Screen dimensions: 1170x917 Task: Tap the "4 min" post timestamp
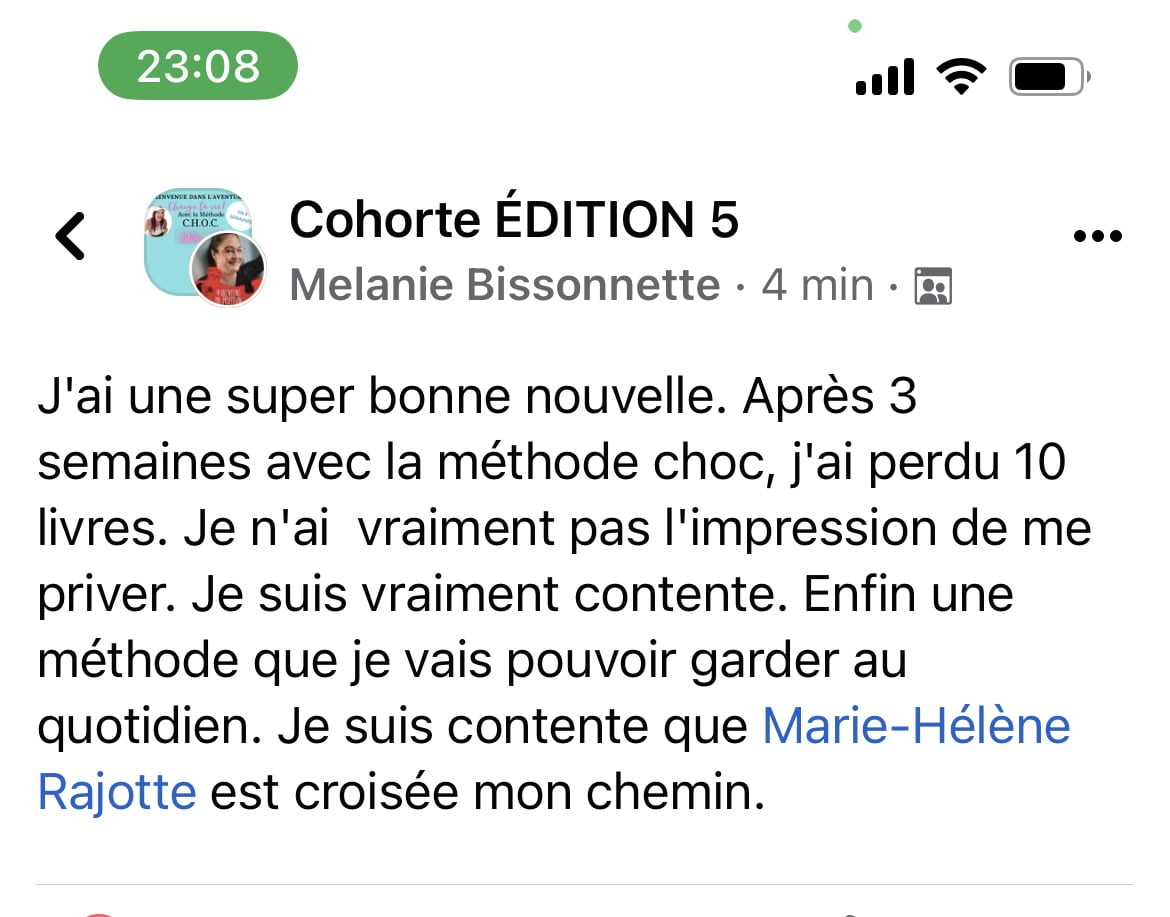point(818,286)
